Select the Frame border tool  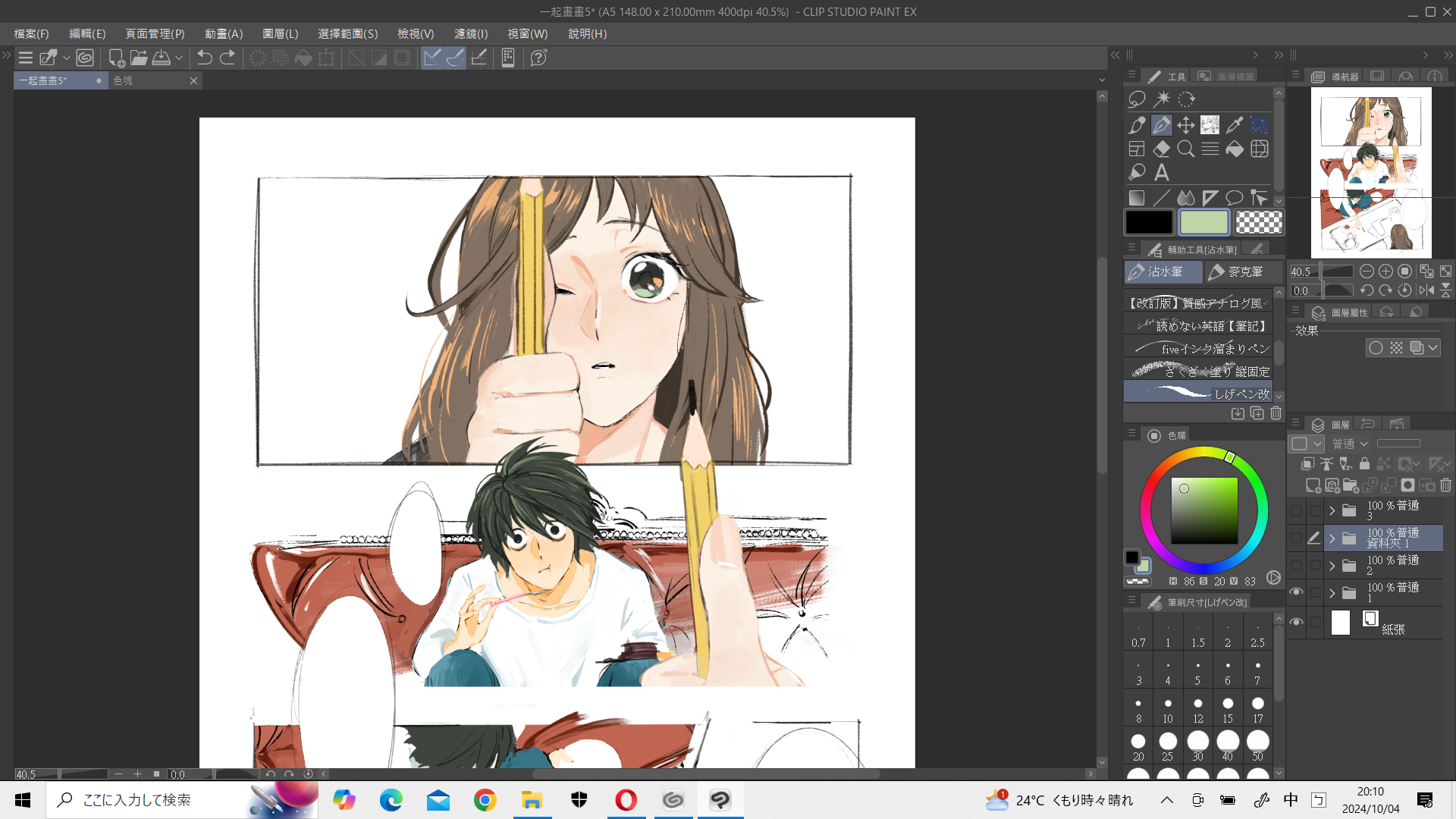(x=1136, y=149)
